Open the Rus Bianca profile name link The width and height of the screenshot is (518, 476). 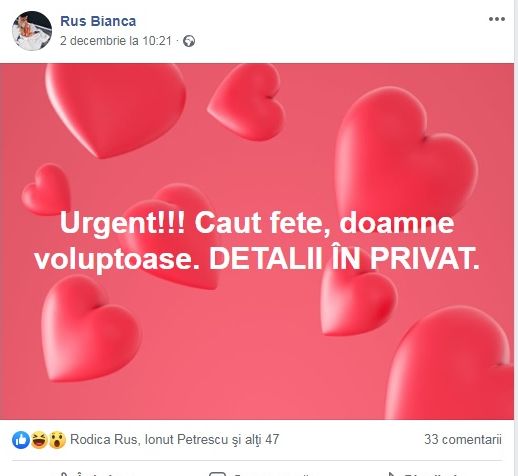[98, 21]
